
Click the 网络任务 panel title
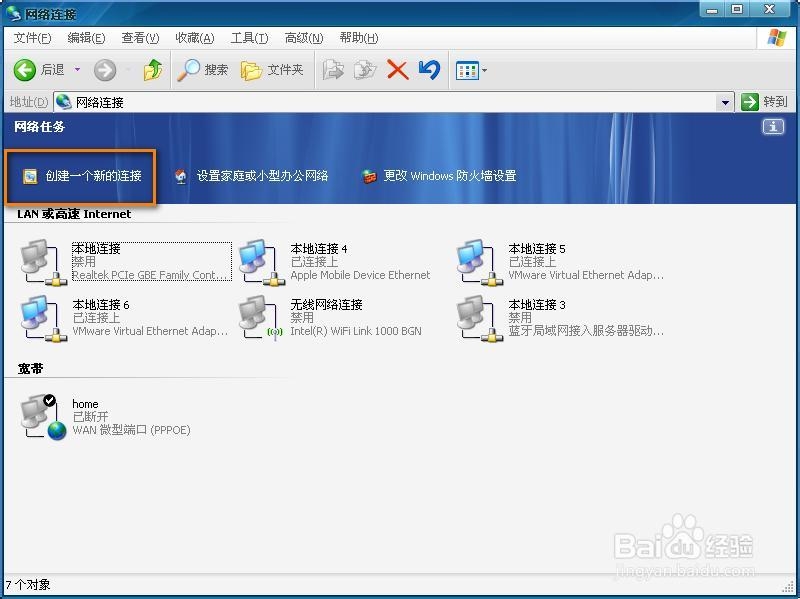[39, 127]
